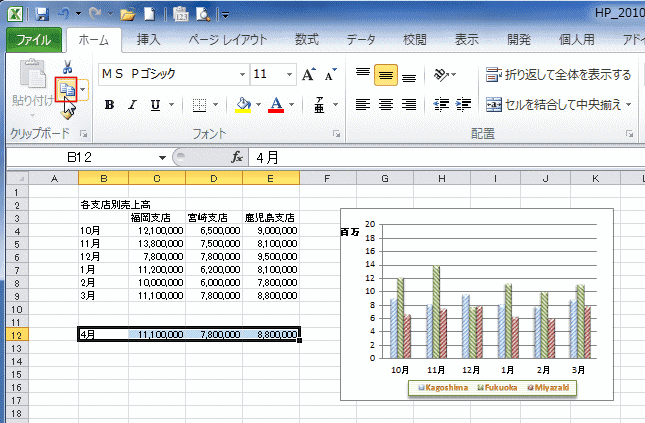Click 折り返して全体を表示する wrap text button

click(x=559, y=75)
